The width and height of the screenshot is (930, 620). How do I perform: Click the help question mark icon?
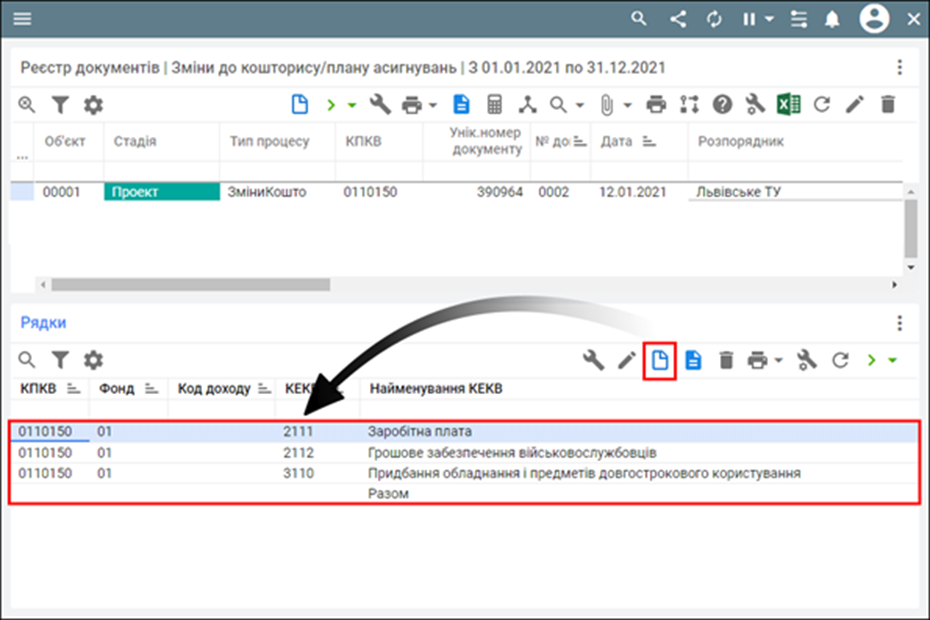pos(722,104)
